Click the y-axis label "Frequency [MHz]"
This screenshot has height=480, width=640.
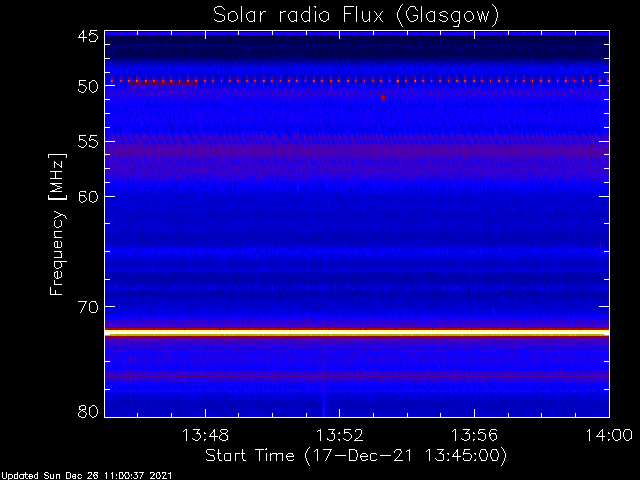click(57, 224)
